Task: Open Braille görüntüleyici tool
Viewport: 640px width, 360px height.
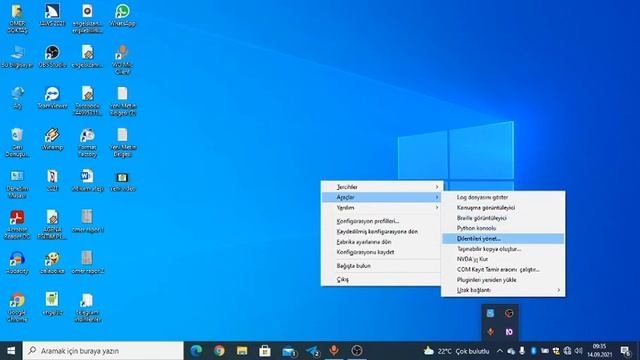Action: 503,218
